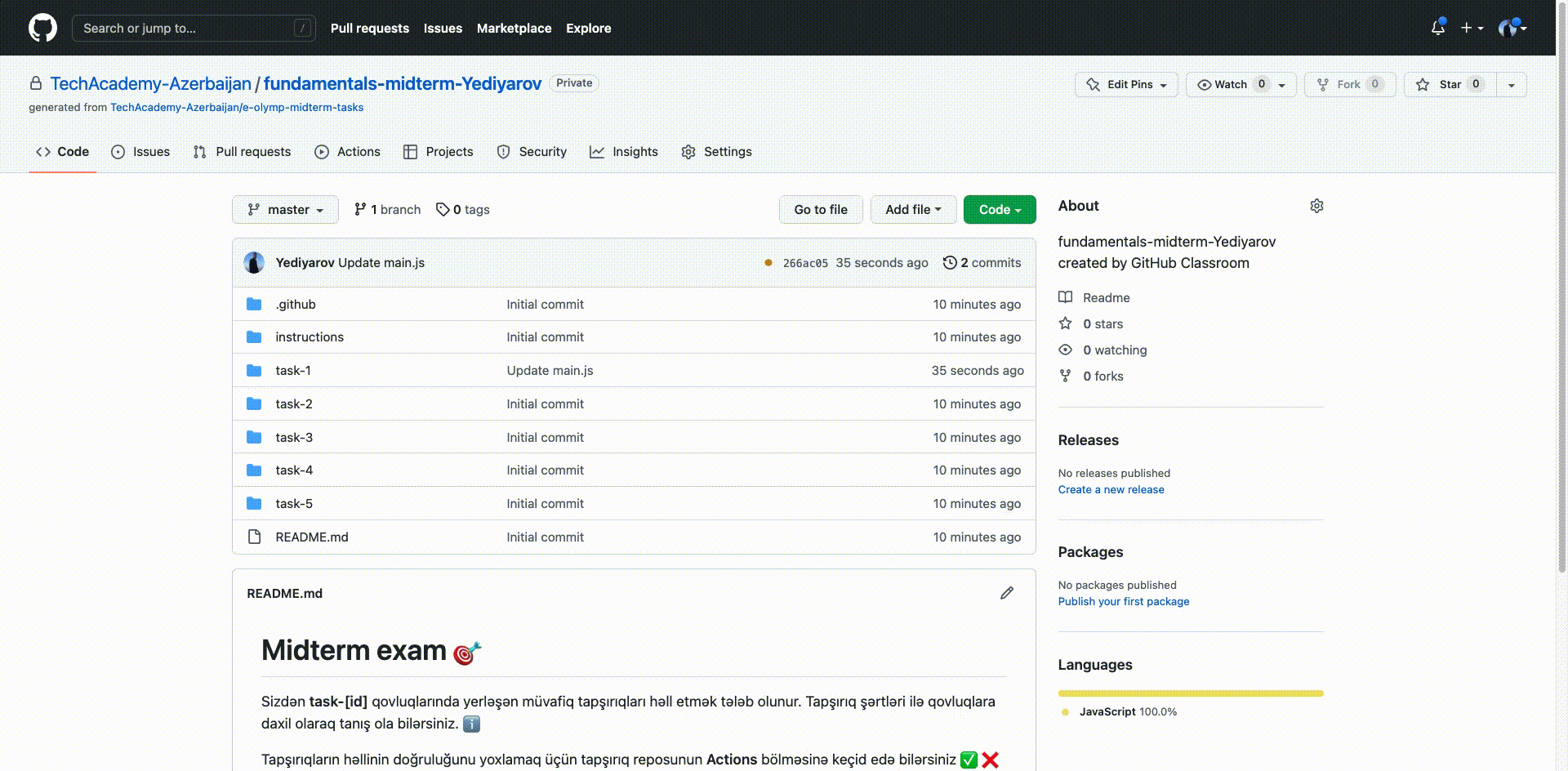Switch to the Issues repository tab
Image resolution: width=1568 pixels, height=771 pixels.
click(140, 152)
